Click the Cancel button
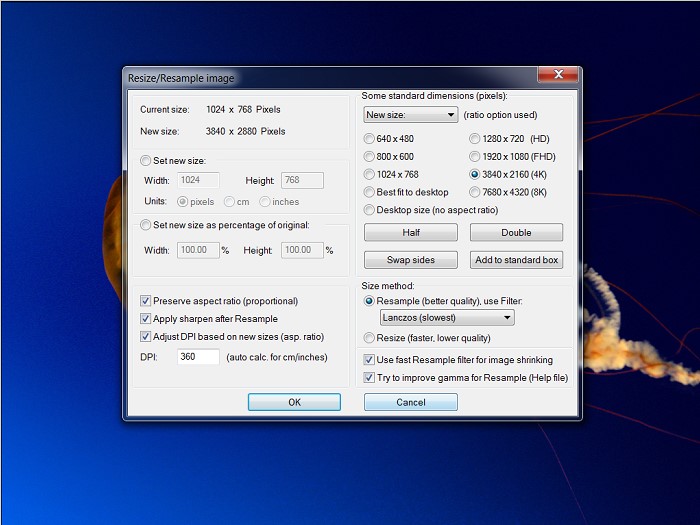Image resolution: width=700 pixels, height=525 pixels. 411,402
